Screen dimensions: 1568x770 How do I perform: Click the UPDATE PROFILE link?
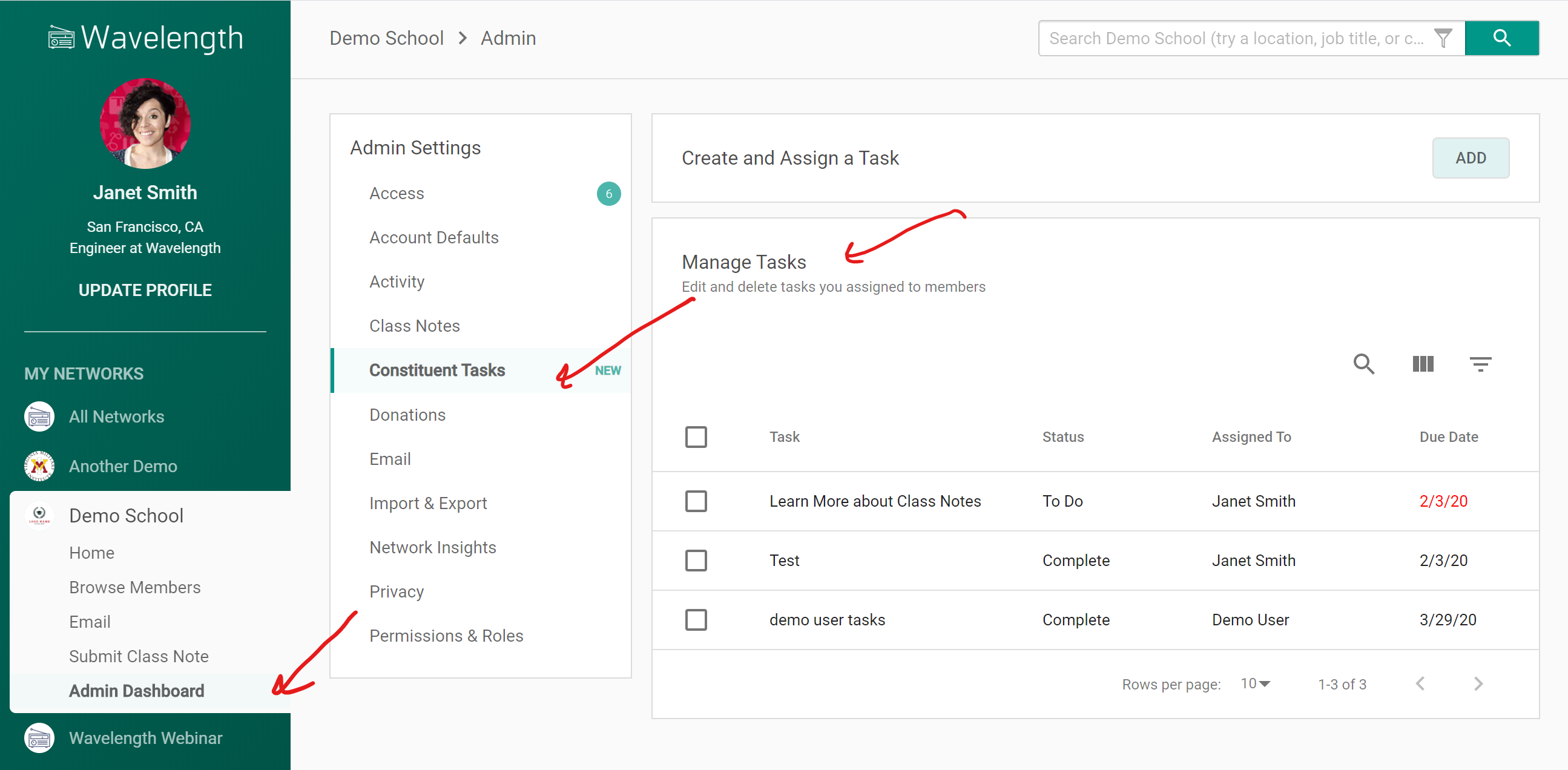(x=145, y=290)
